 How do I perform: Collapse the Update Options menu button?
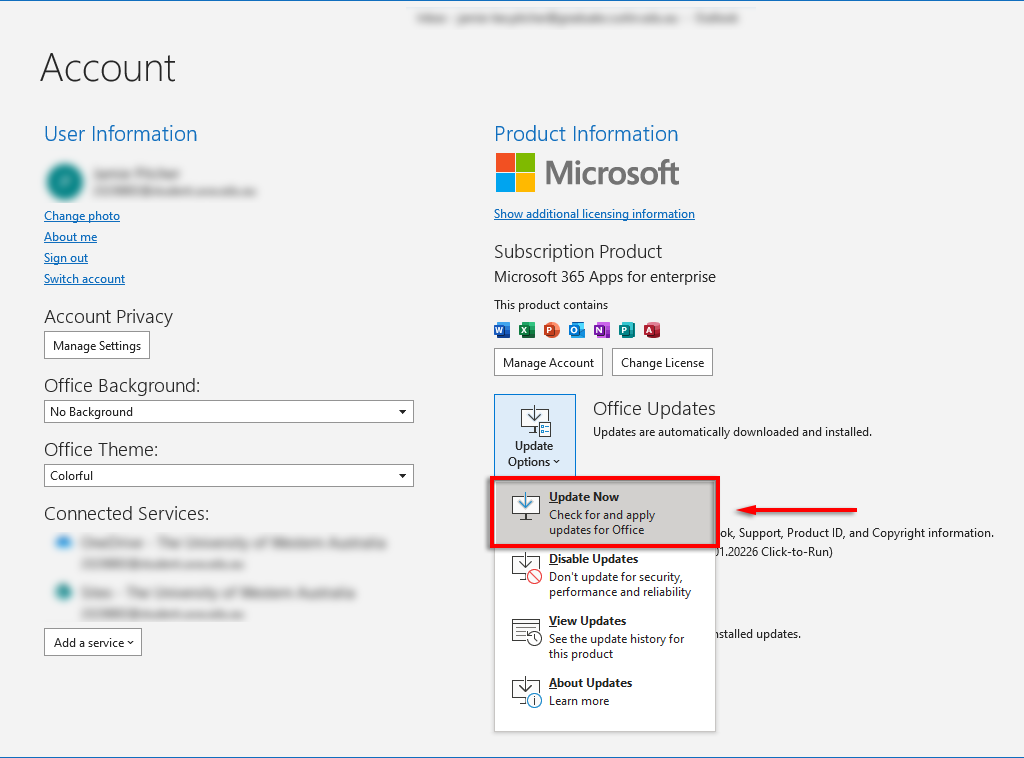click(x=534, y=435)
